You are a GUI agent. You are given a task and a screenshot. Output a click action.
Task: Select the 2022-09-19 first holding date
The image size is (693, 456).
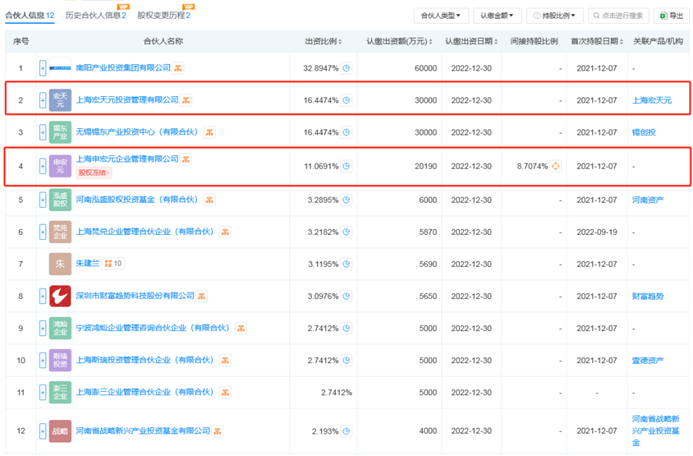click(597, 232)
